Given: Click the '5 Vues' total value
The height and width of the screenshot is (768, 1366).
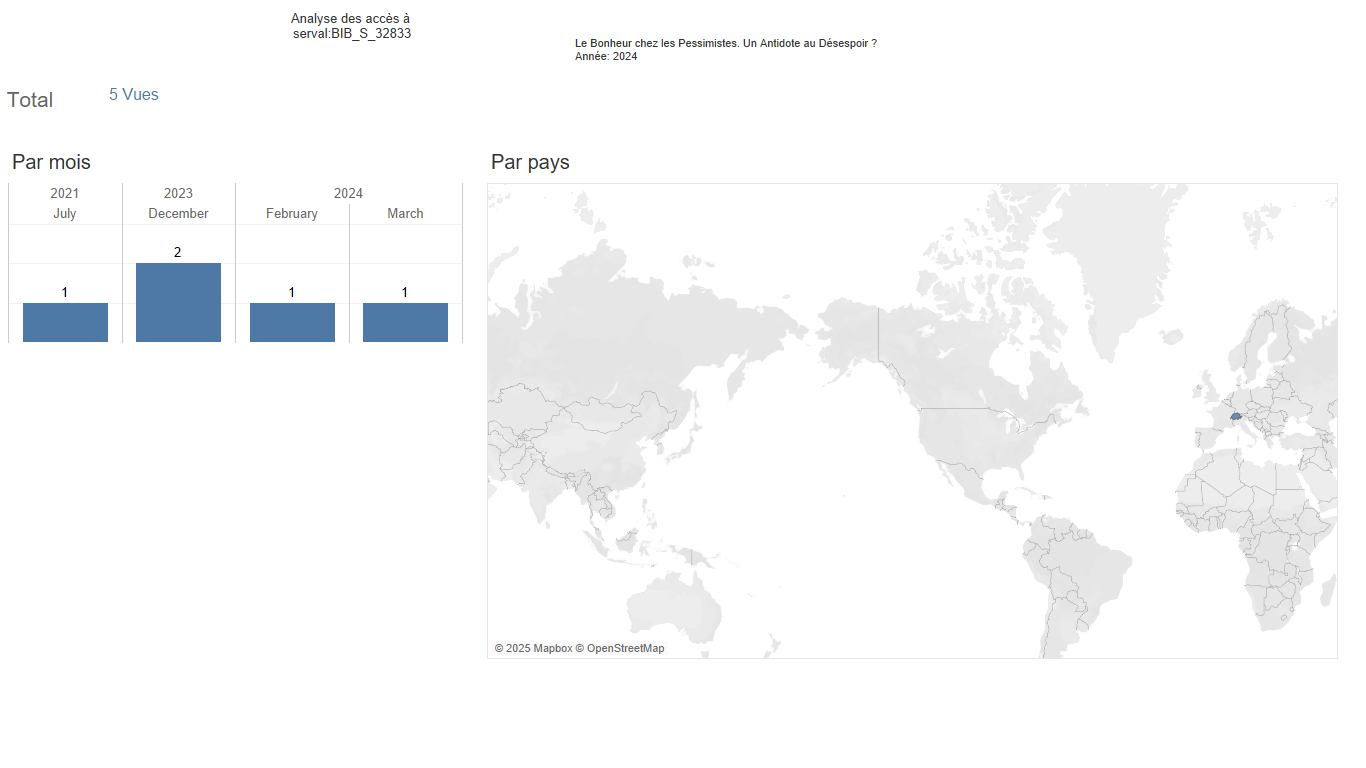Looking at the screenshot, I should 134,95.
